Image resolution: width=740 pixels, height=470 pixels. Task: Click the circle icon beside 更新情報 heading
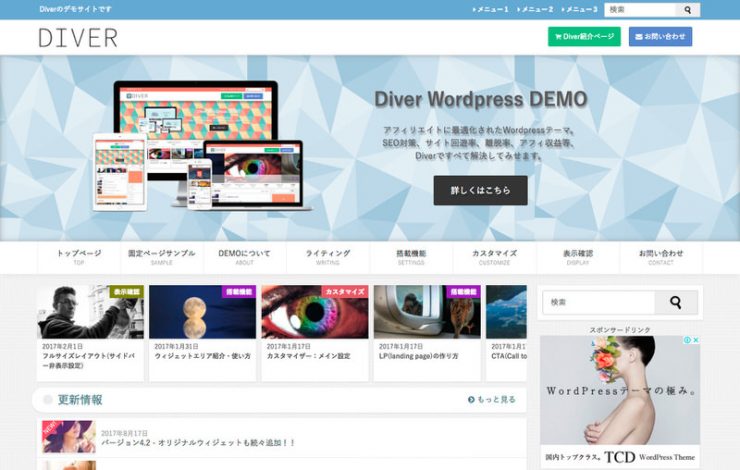(46, 400)
